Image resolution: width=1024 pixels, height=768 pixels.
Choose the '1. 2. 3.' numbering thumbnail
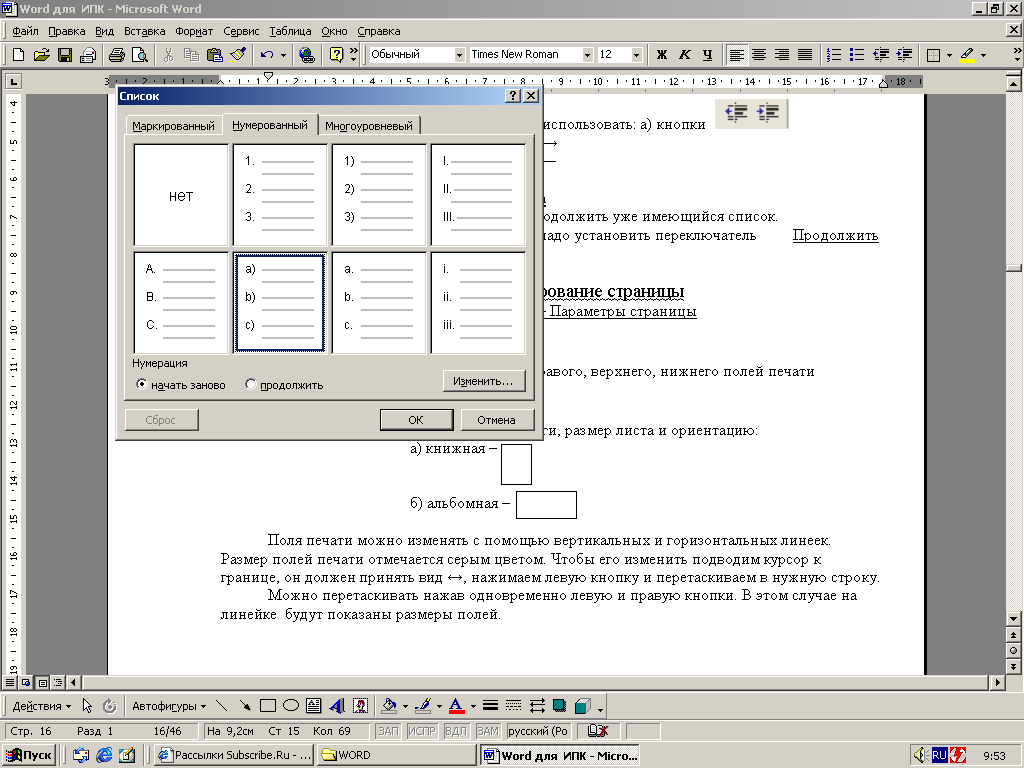(x=280, y=195)
